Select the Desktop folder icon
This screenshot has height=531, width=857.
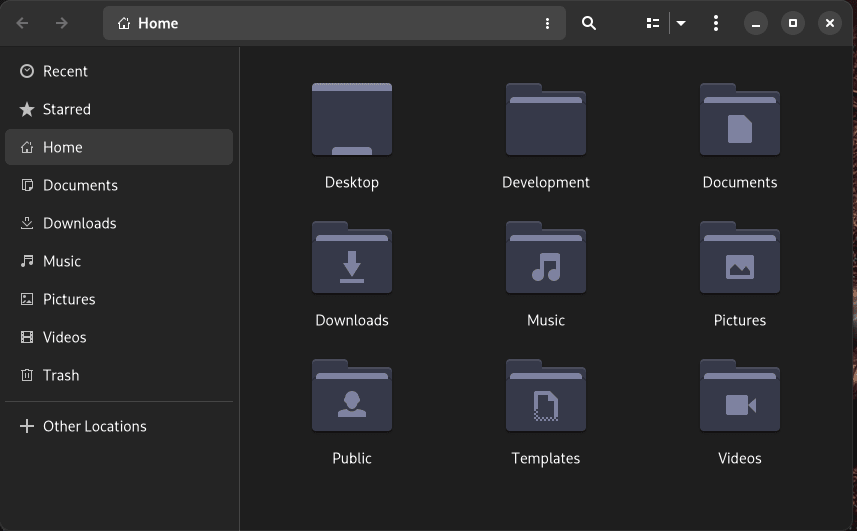coord(352,119)
